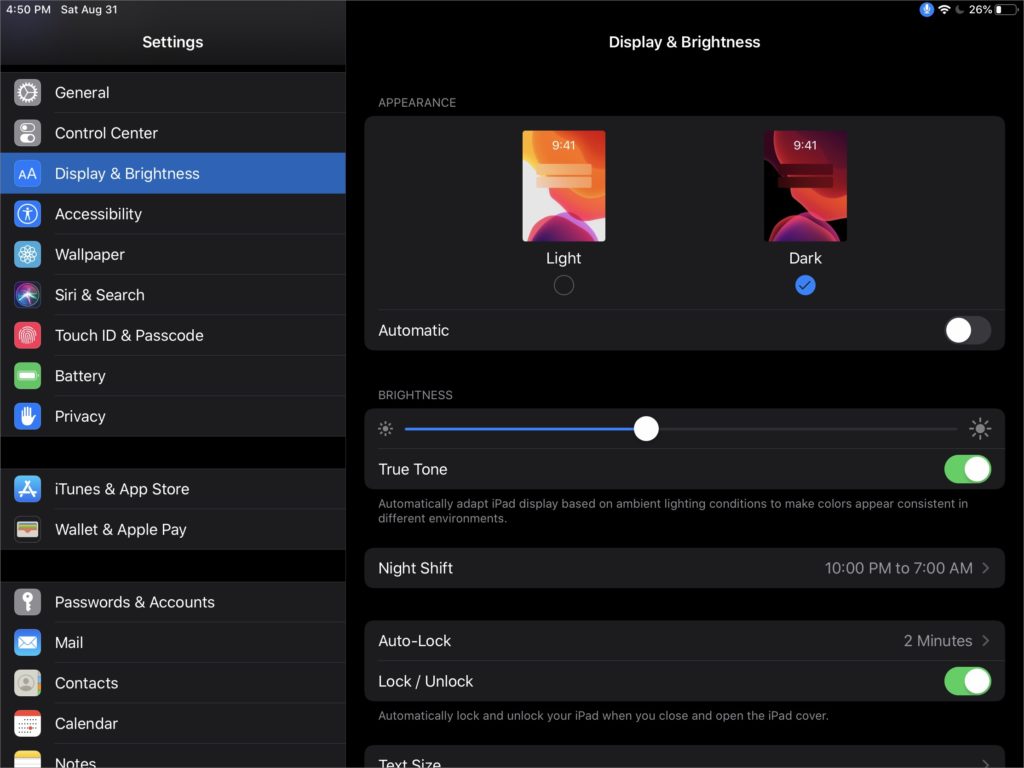Open Battery via its green icon

click(28, 376)
